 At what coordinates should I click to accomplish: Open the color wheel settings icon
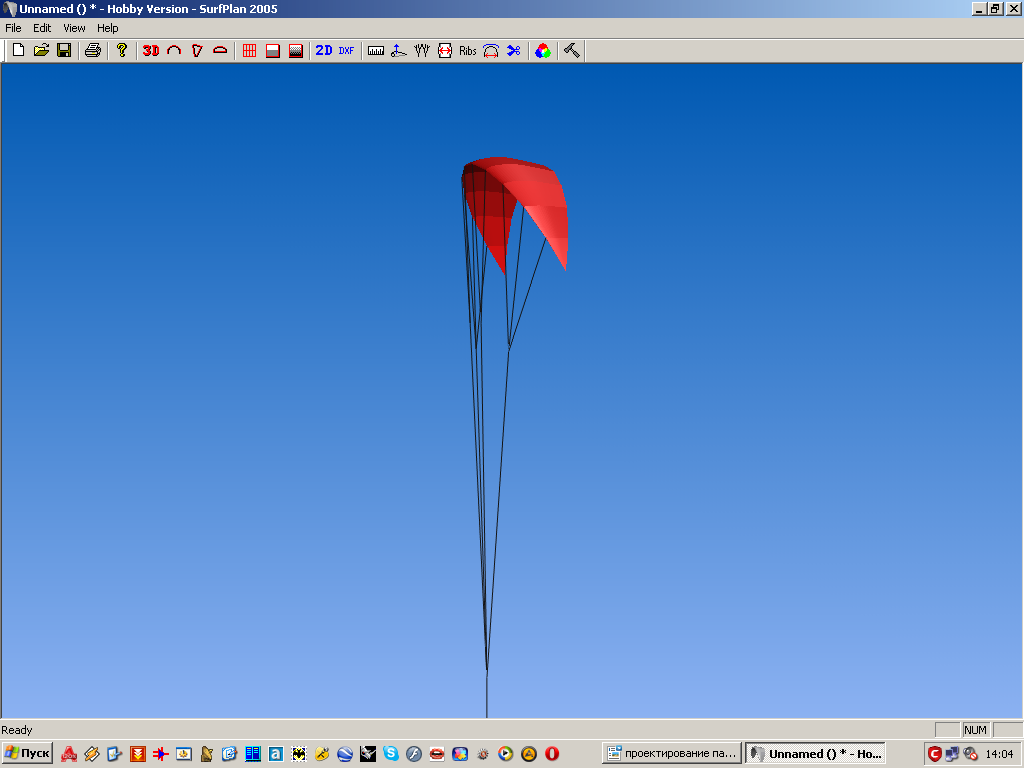click(x=542, y=50)
